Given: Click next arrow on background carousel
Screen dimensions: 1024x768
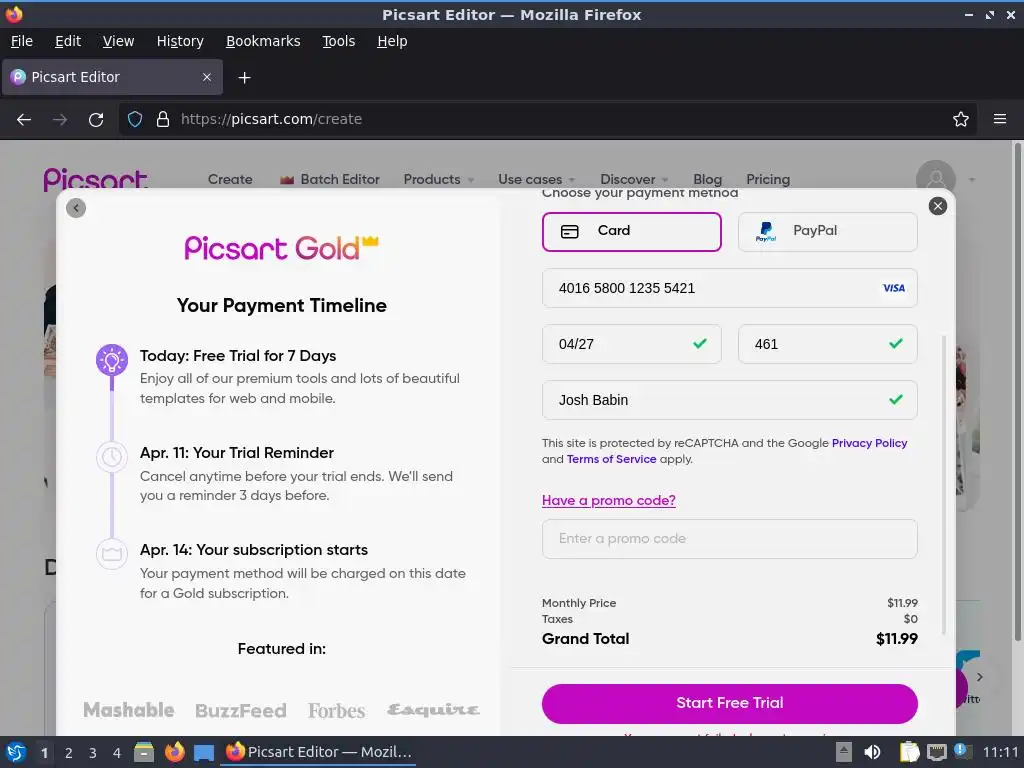Looking at the screenshot, I should click(x=979, y=677).
